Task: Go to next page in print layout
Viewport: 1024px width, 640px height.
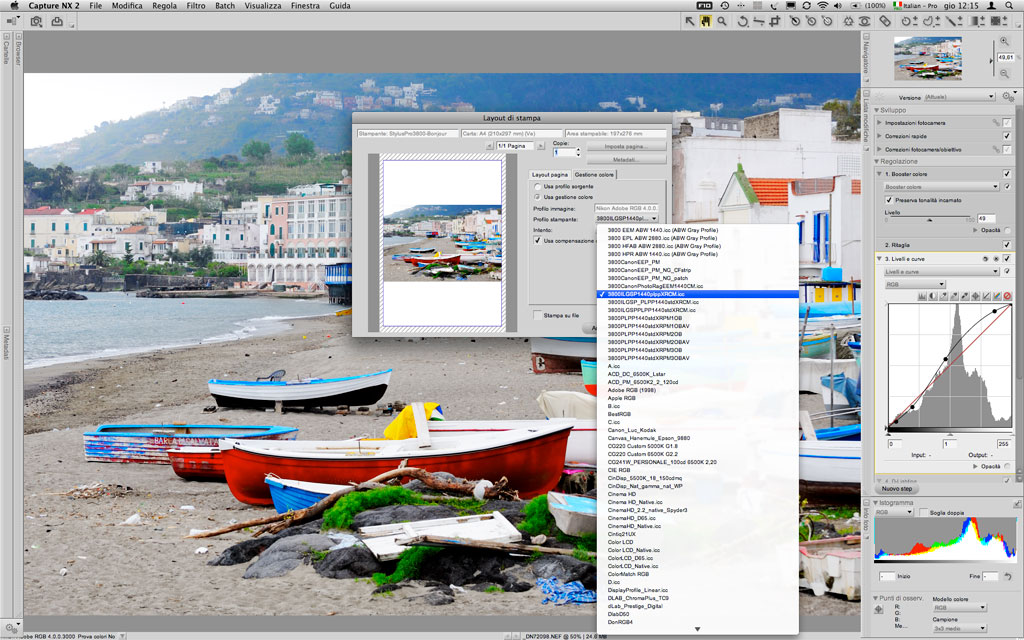Action: (540, 146)
